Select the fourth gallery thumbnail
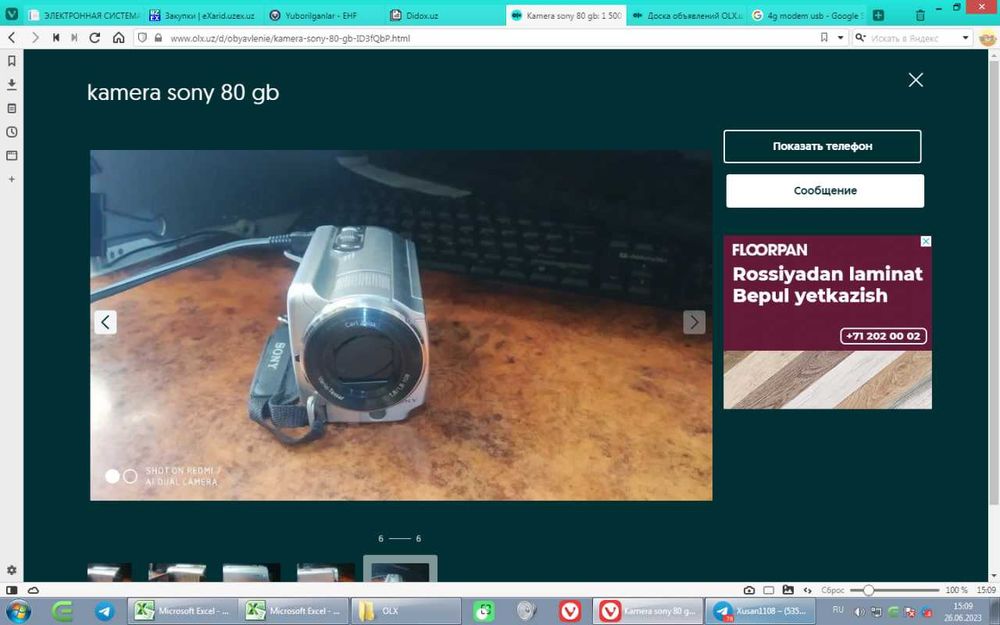The image size is (1000, 625). pyautogui.click(x=326, y=572)
